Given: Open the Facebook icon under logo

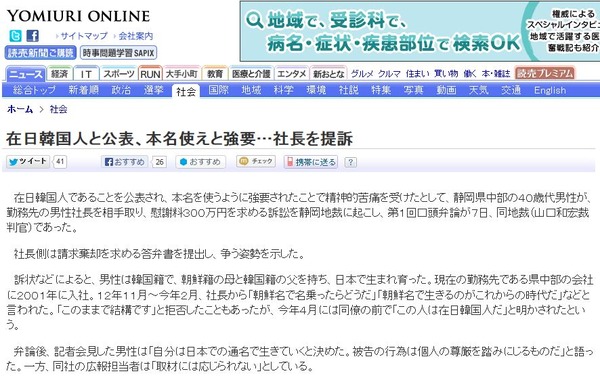Looking at the screenshot, I should click(x=33, y=36).
